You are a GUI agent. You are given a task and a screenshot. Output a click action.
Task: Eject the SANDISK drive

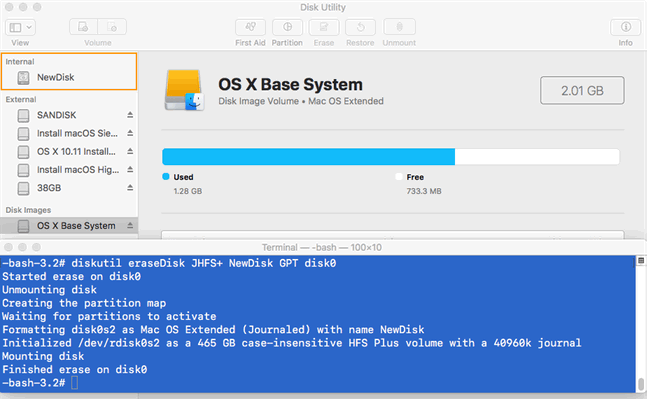click(130, 115)
